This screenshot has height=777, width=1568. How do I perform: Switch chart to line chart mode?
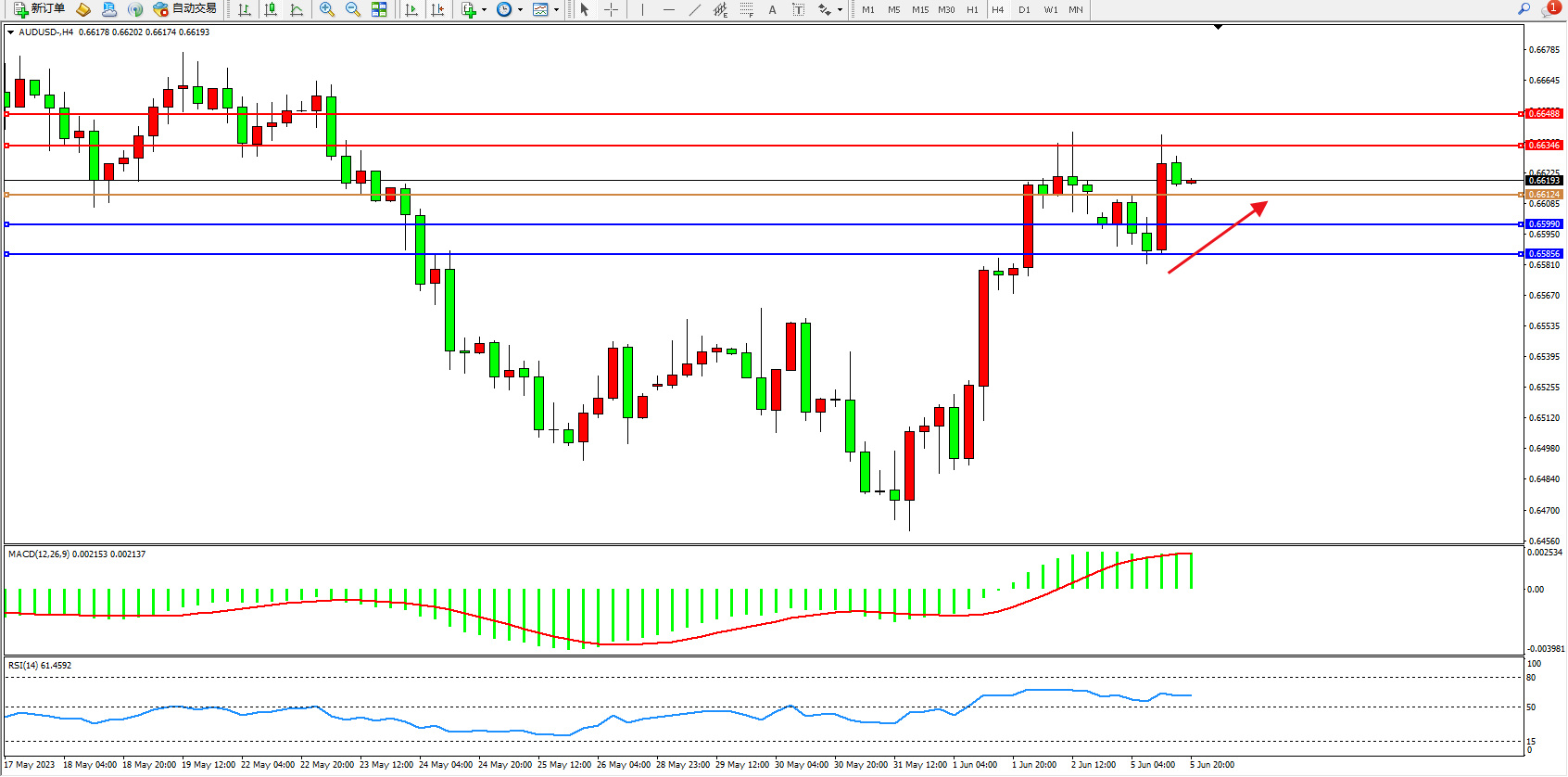(x=297, y=9)
